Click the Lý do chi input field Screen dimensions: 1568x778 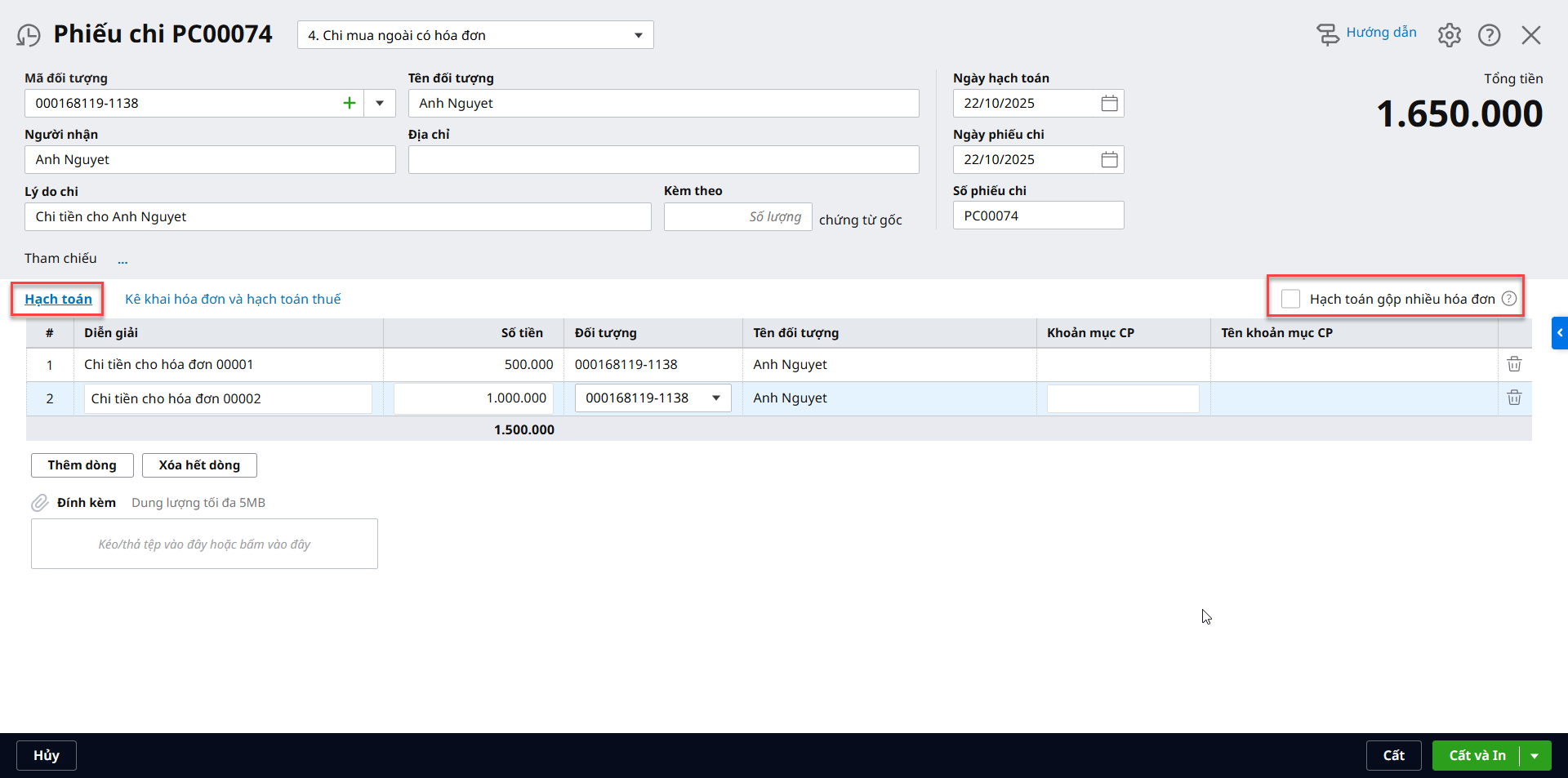point(337,217)
